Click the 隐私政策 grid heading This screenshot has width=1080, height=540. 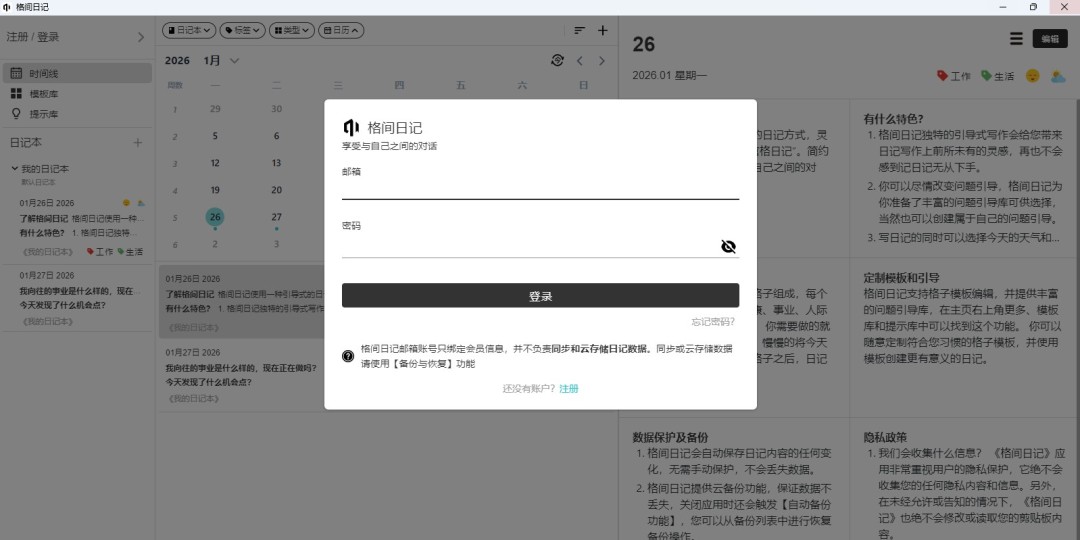(x=885, y=437)
